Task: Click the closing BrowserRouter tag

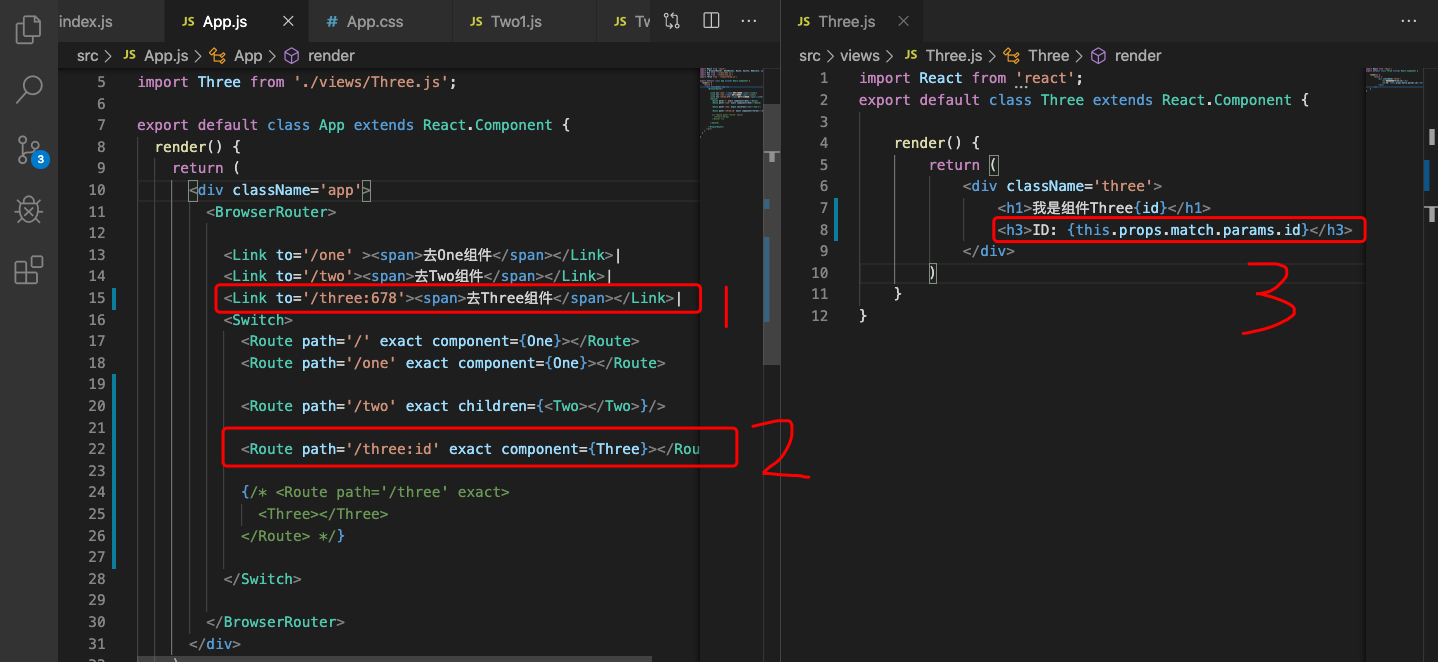Action: tap(275, 622)
